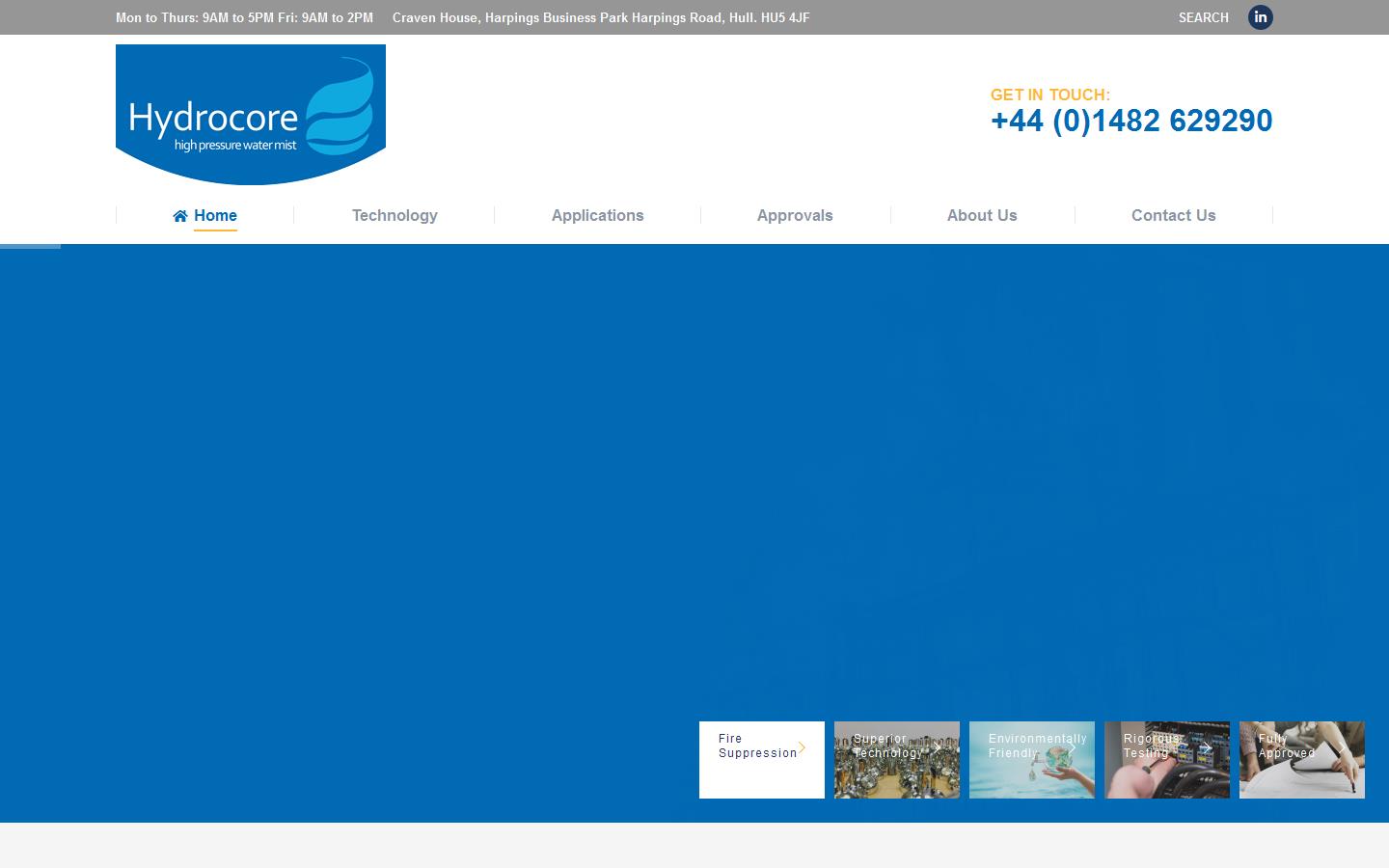Click the Rigorous Testing image thumbnail
The width and height of the screenshot is (1389, 868).
(x=1166, y=760)
